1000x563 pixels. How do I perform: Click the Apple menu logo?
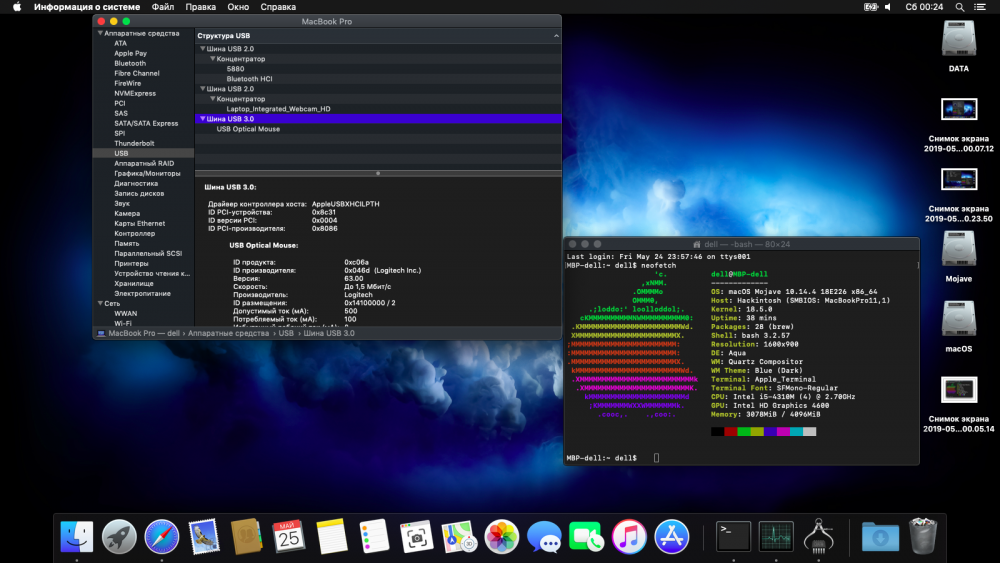tap(16, 7)
